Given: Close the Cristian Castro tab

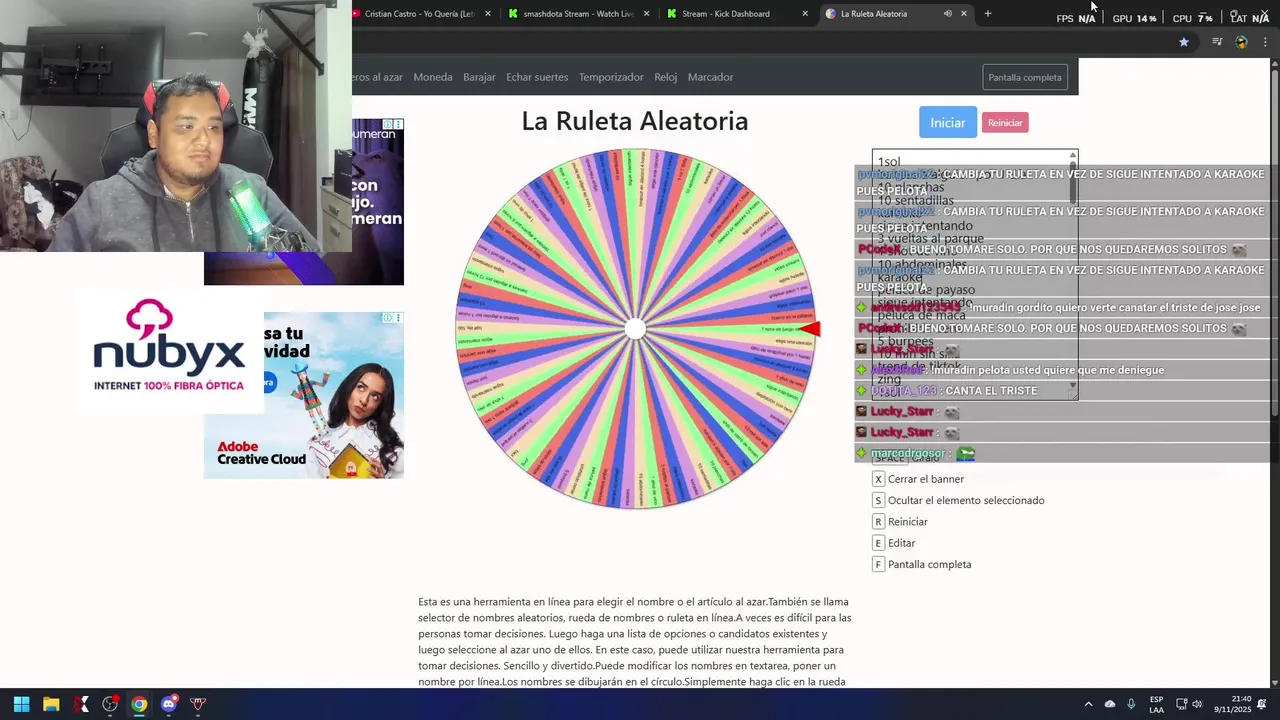Looking at the screenshot, I should pos(488,14).
